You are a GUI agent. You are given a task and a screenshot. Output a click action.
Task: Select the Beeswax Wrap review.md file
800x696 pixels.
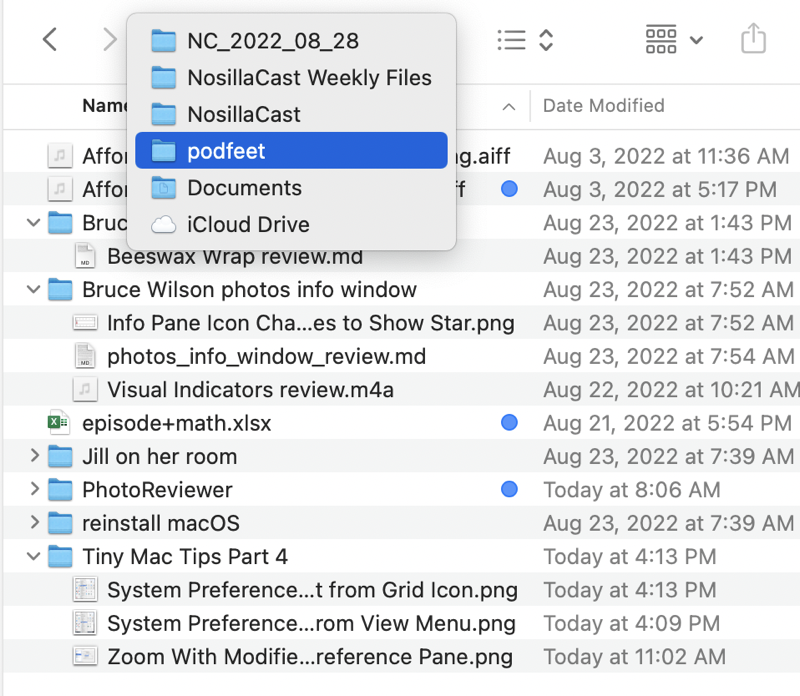pyautogui.click(x=234, y=256)
